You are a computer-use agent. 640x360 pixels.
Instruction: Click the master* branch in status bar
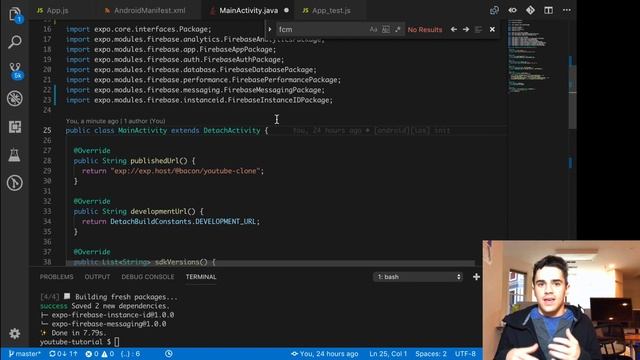pyautogui.click(x=24, y=354)
